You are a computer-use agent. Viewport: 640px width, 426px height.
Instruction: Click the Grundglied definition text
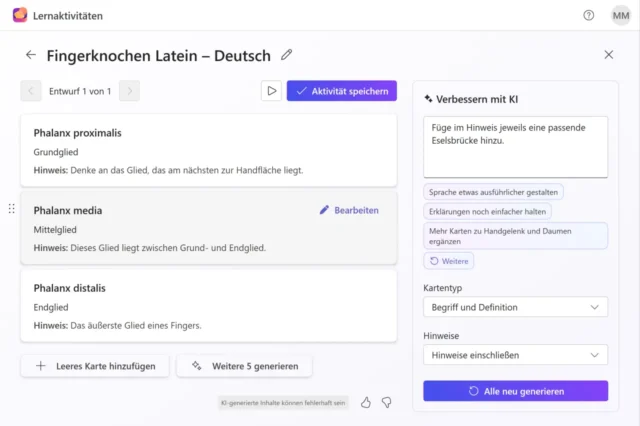[56, 152]
